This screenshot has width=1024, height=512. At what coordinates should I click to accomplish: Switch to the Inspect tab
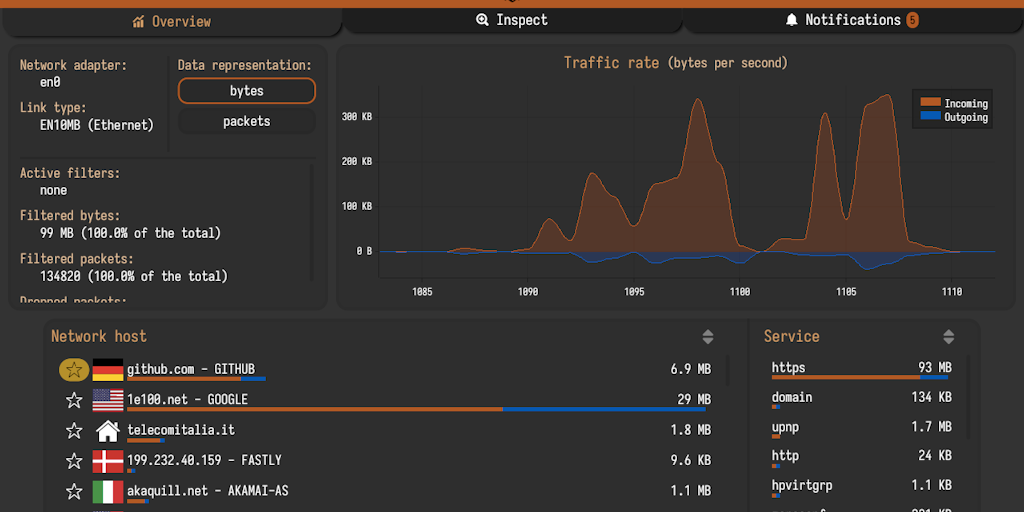pos(512,20)
